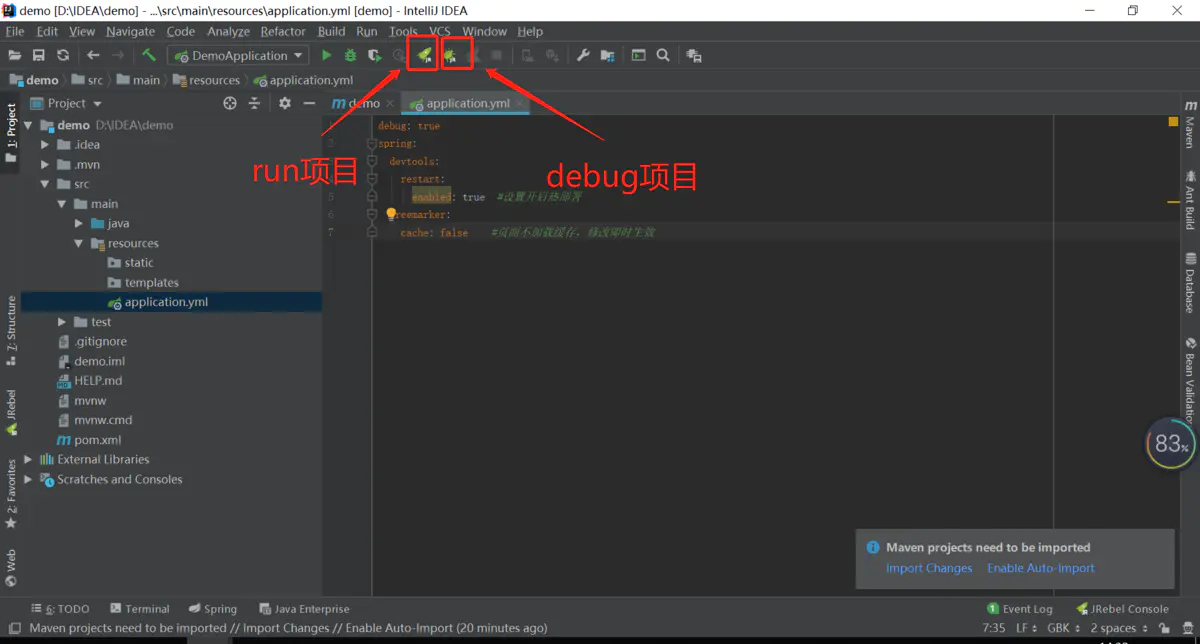The width and height of the screenshot is (1200, 644).
Task: Debug the project with JRebel bug icon
Action: tap(450, 56)
